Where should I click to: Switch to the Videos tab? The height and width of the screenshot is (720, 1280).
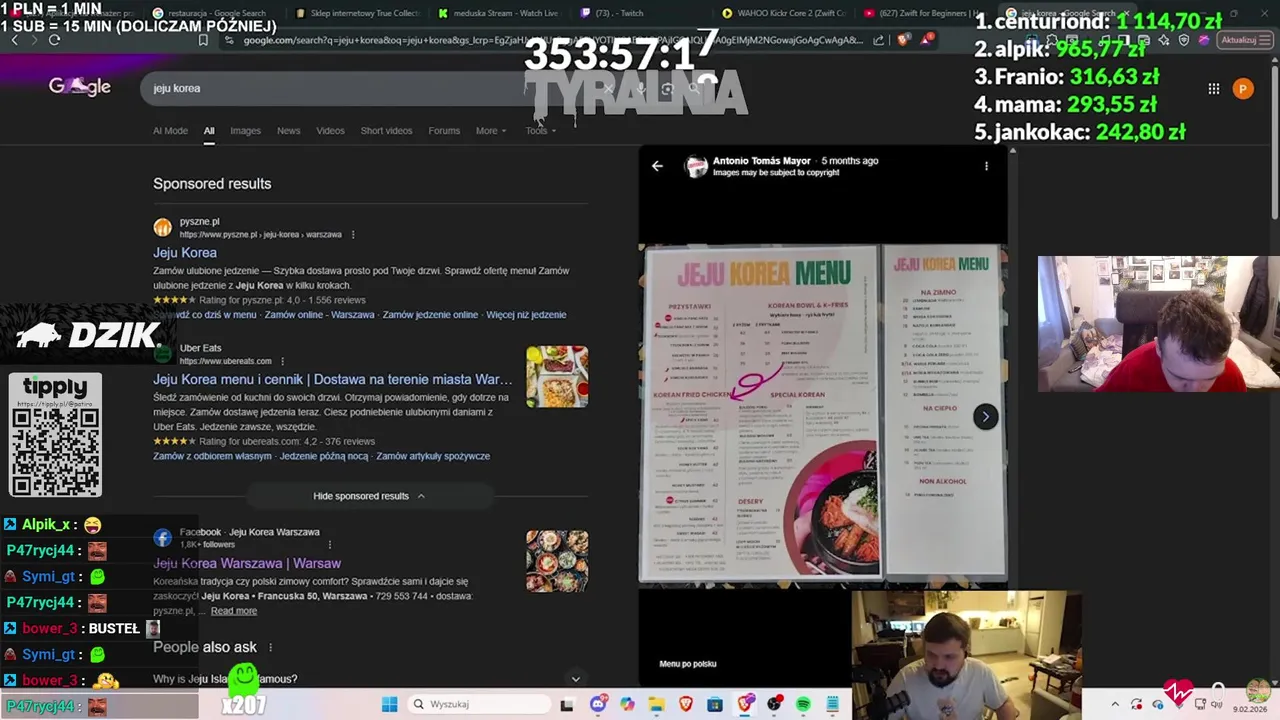pyautogui.click(x=330, y=131)
